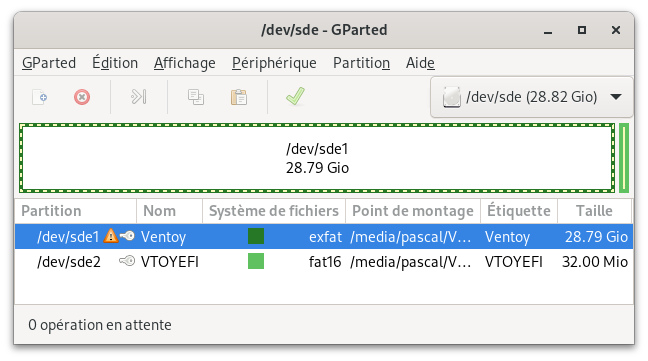Click the warning icon on /dev/sde1

click(x=110, y=236)
